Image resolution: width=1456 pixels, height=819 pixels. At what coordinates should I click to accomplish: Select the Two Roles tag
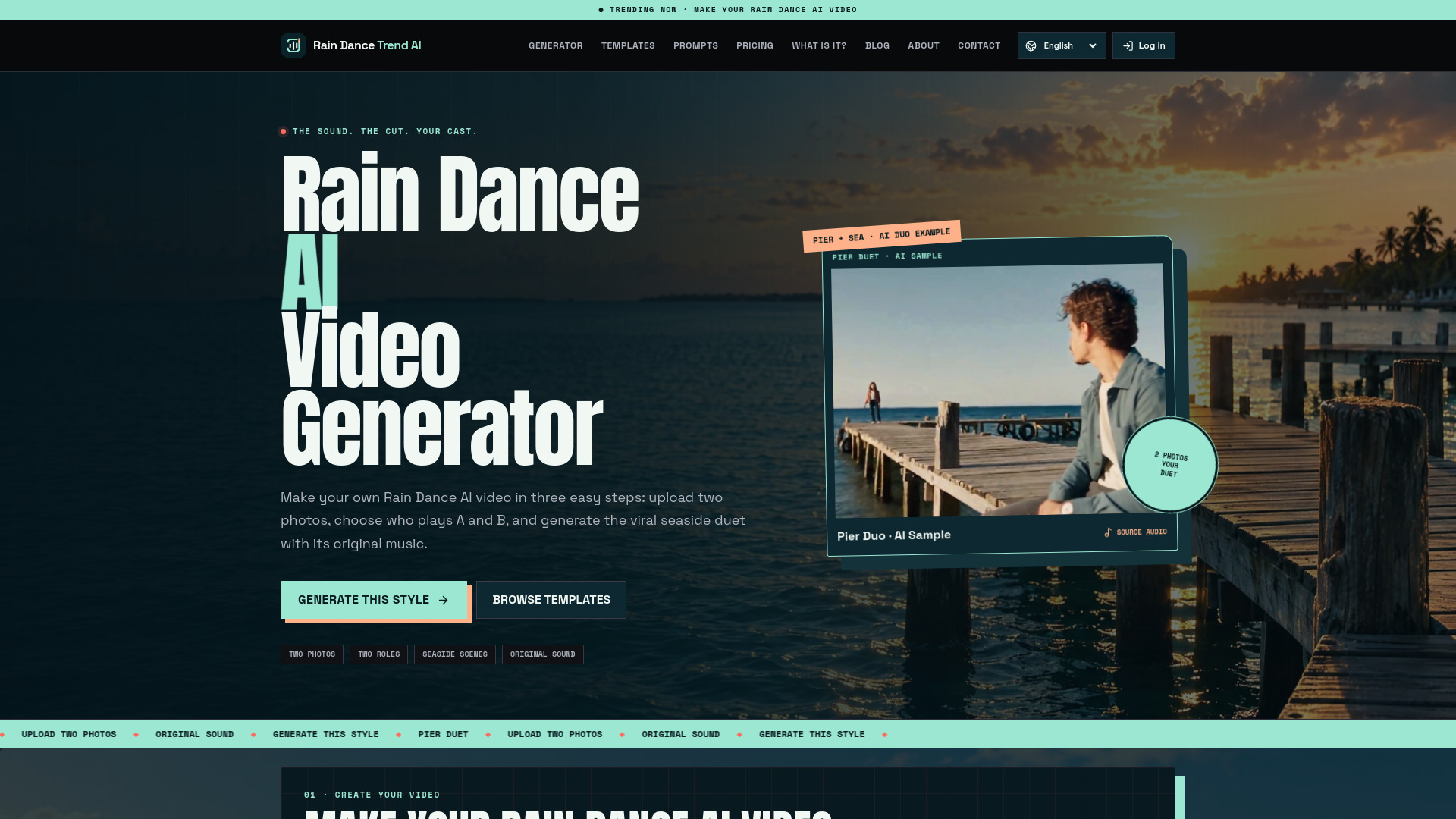click(378, 654)
